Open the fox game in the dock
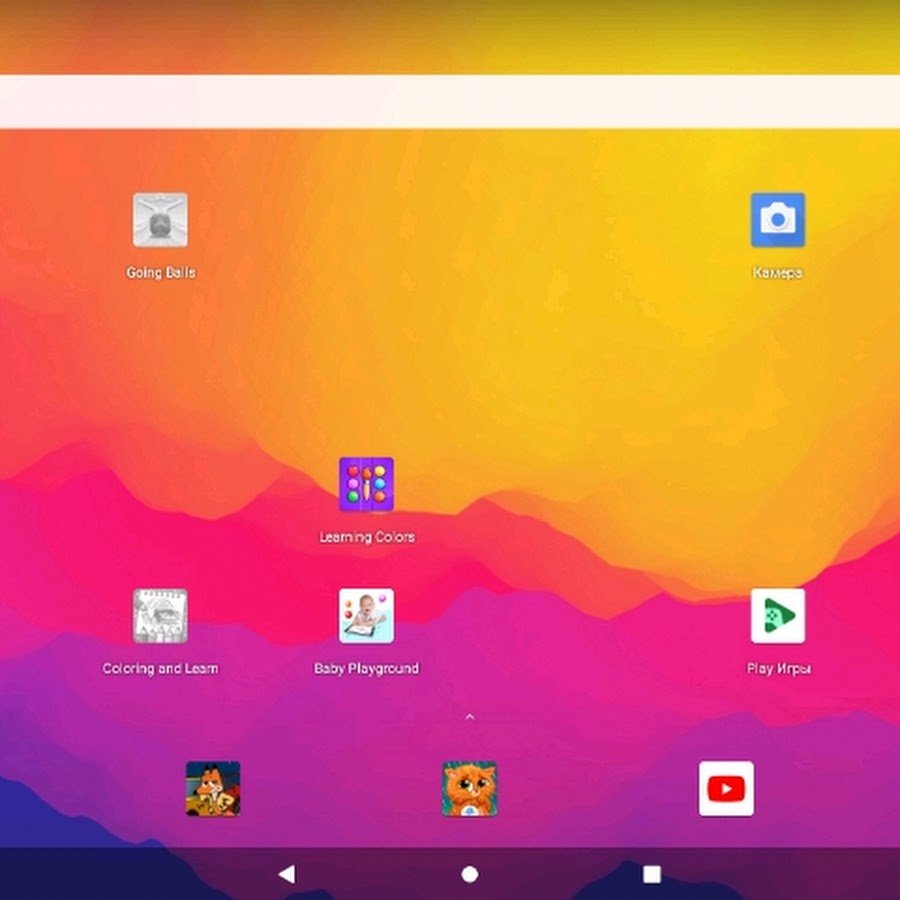 coord(213,789)
